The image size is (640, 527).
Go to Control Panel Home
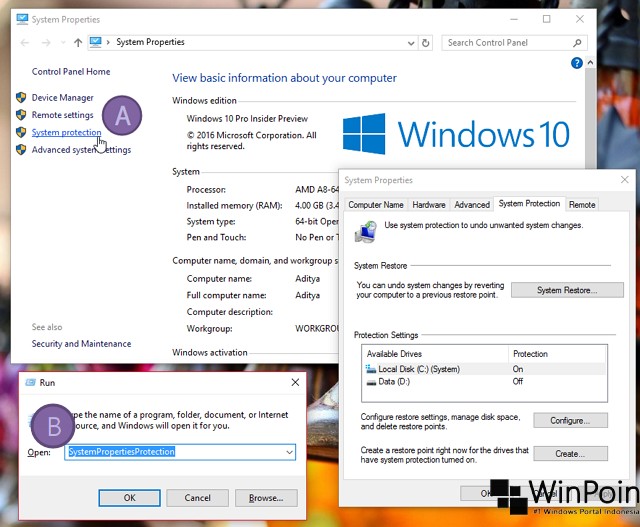(x=71, y=71)
